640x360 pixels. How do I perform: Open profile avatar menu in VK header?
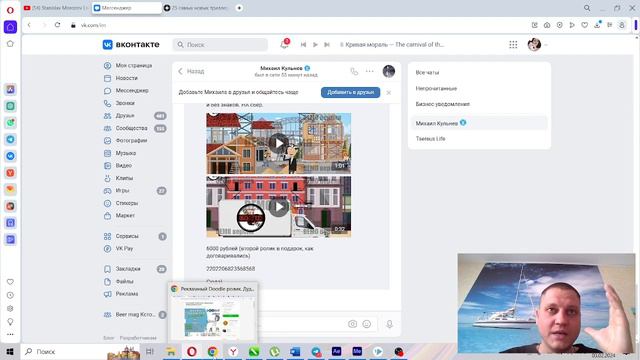[x=534, y=44]
